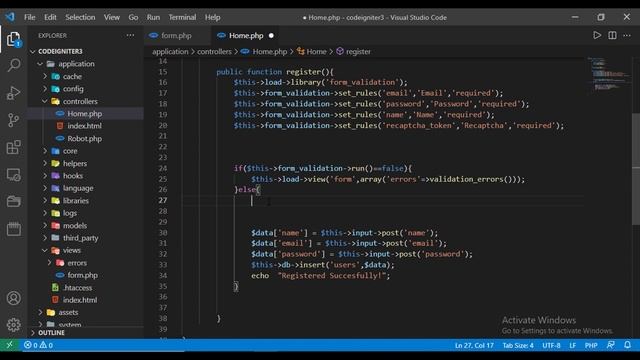Click the VS Code logo icon
640x360 pixels.
(x=10, y=17)
